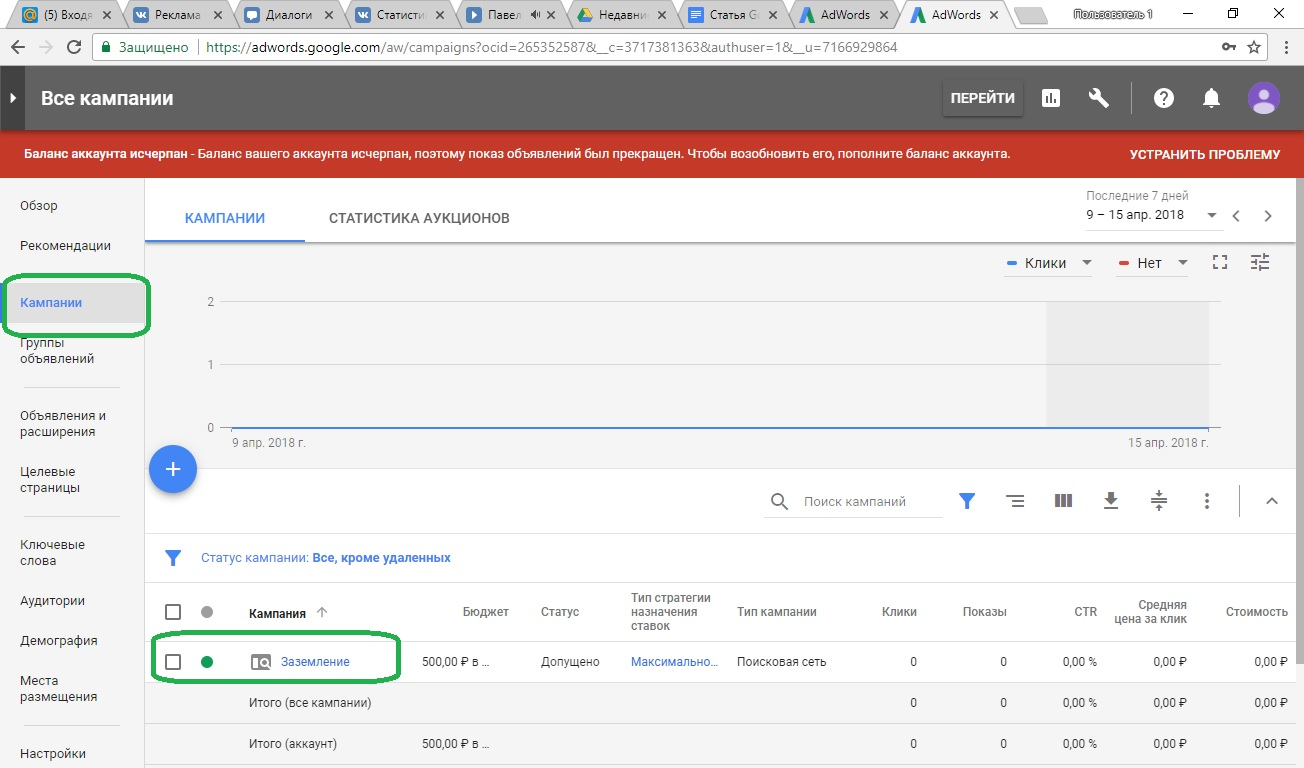Open the columns modification icon

pos(1063,501)
